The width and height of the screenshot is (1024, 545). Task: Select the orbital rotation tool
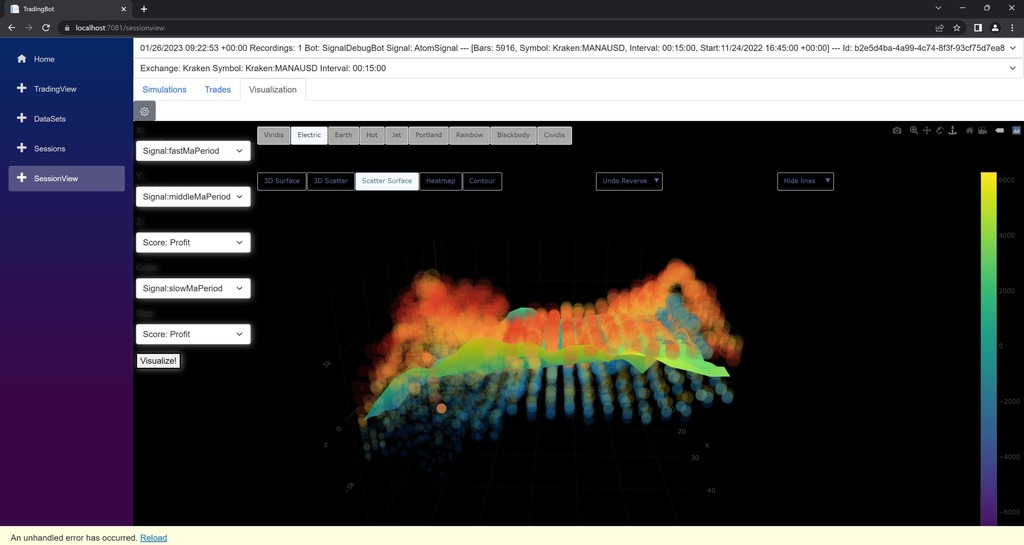tap(940, 131)
